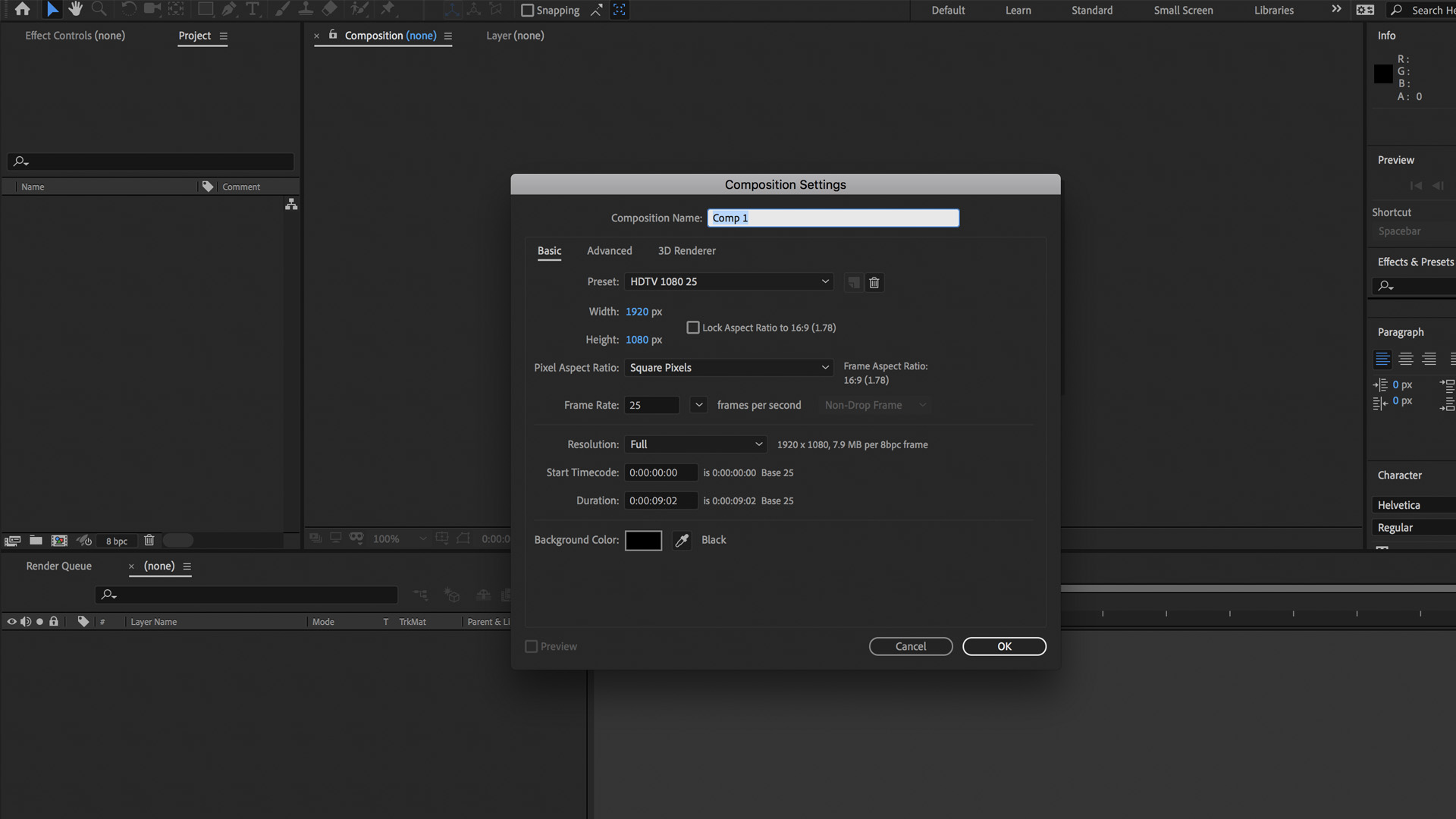Open the Pixel Aspect Ratio dropdown
This screenshot has width=1456, height=819.
728,368
